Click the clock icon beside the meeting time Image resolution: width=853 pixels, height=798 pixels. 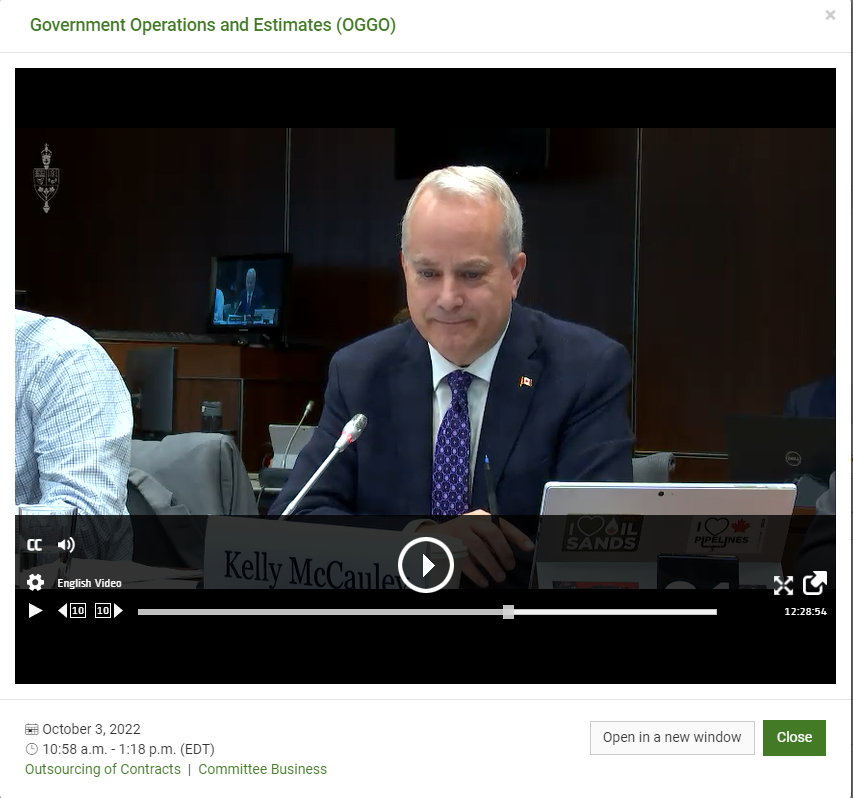32,749
